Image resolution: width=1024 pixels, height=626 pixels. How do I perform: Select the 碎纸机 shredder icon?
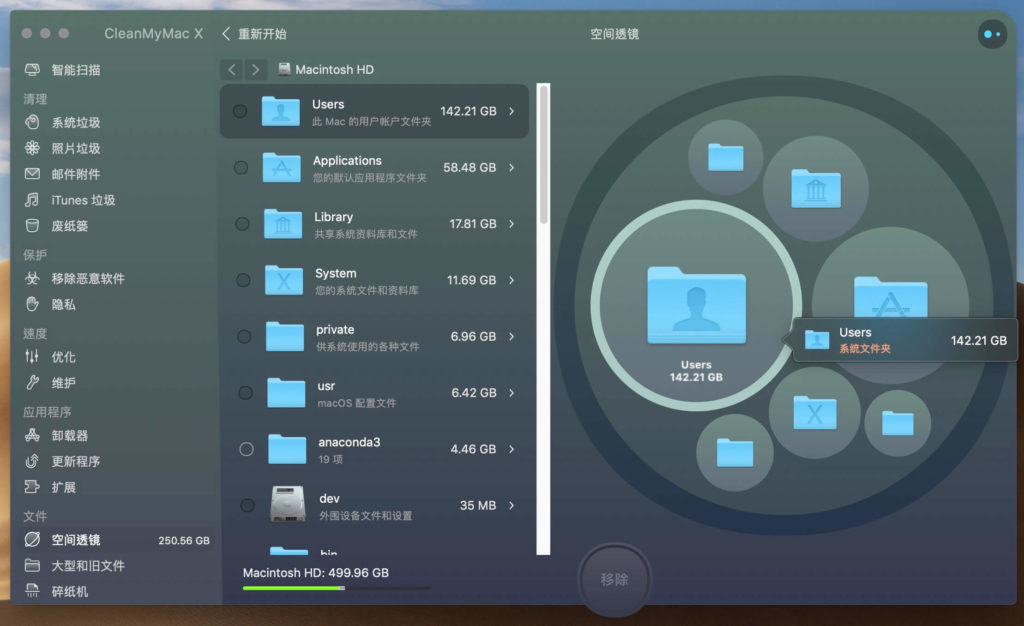tap(32, 591)
